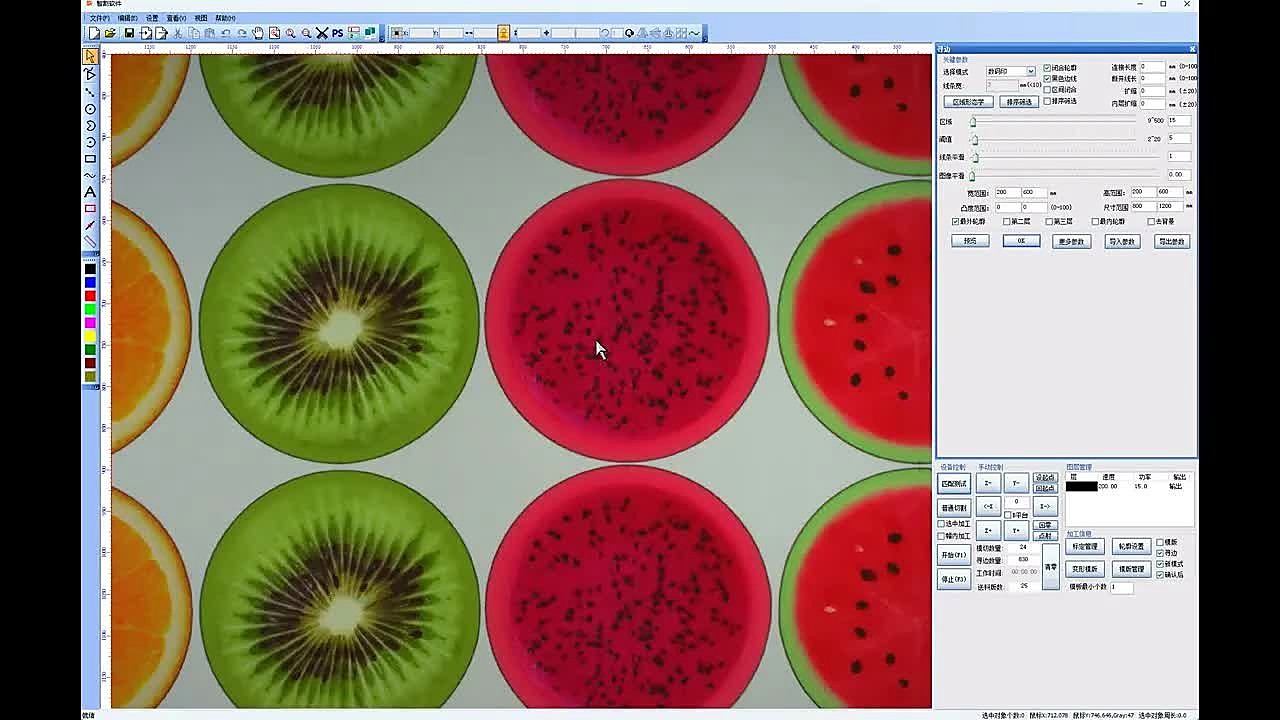Image resolution: width=1280 pixels, height=720 pixels.
Task: Select the curve wave tool in left toolbar
Action: pos(90,175)
